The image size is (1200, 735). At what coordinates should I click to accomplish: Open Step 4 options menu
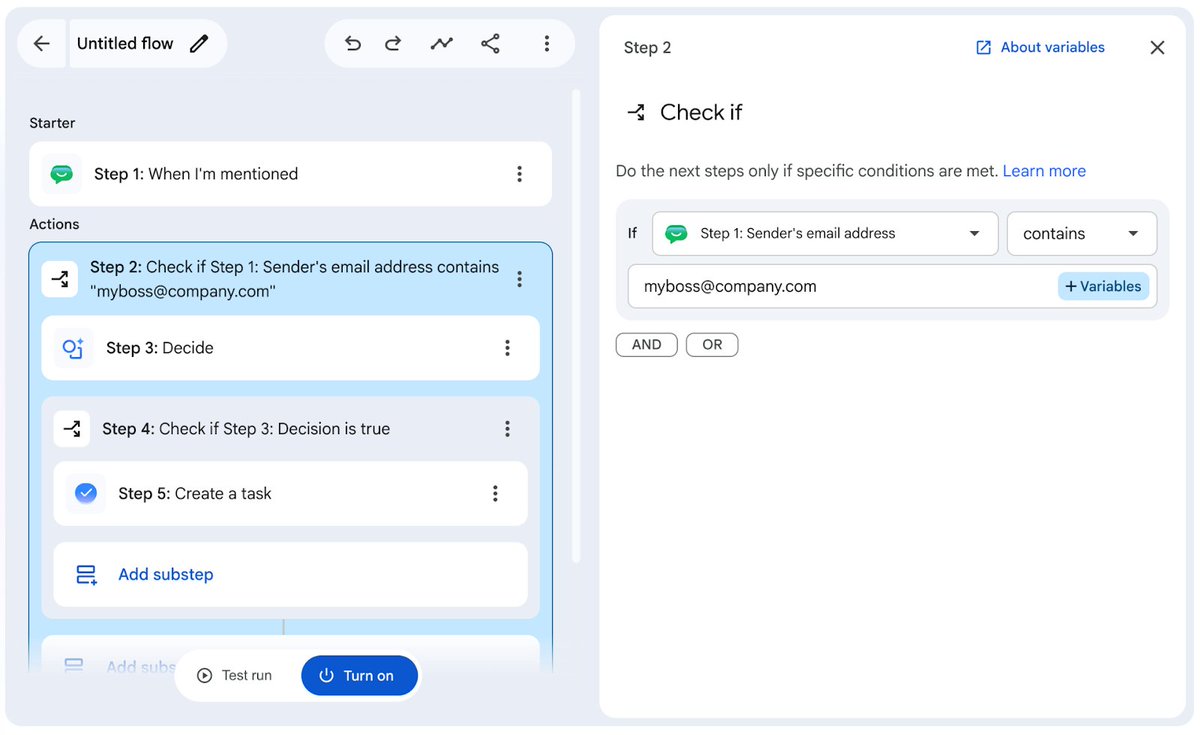pyautogui.click(x=507, y=429)
